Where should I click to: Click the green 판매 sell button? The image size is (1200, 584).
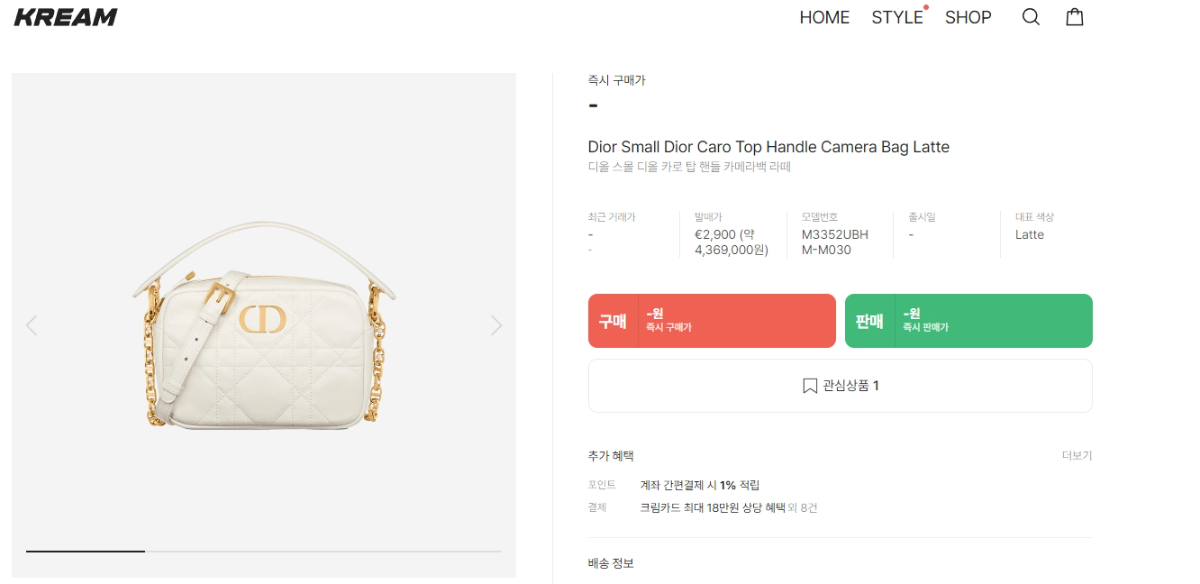point(969,321)
